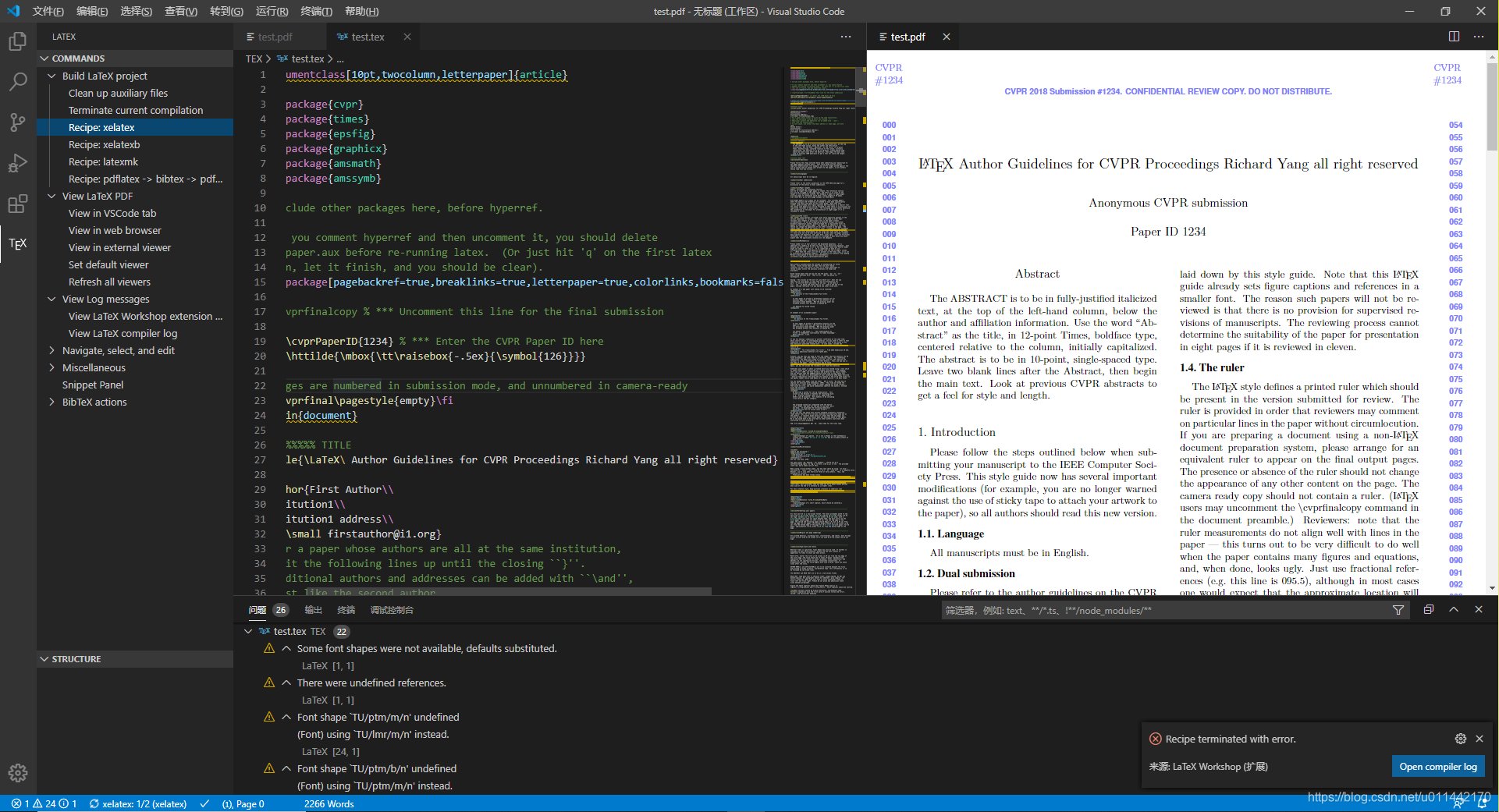Open the Edit (编辑) menu

(x=92, y=11)
